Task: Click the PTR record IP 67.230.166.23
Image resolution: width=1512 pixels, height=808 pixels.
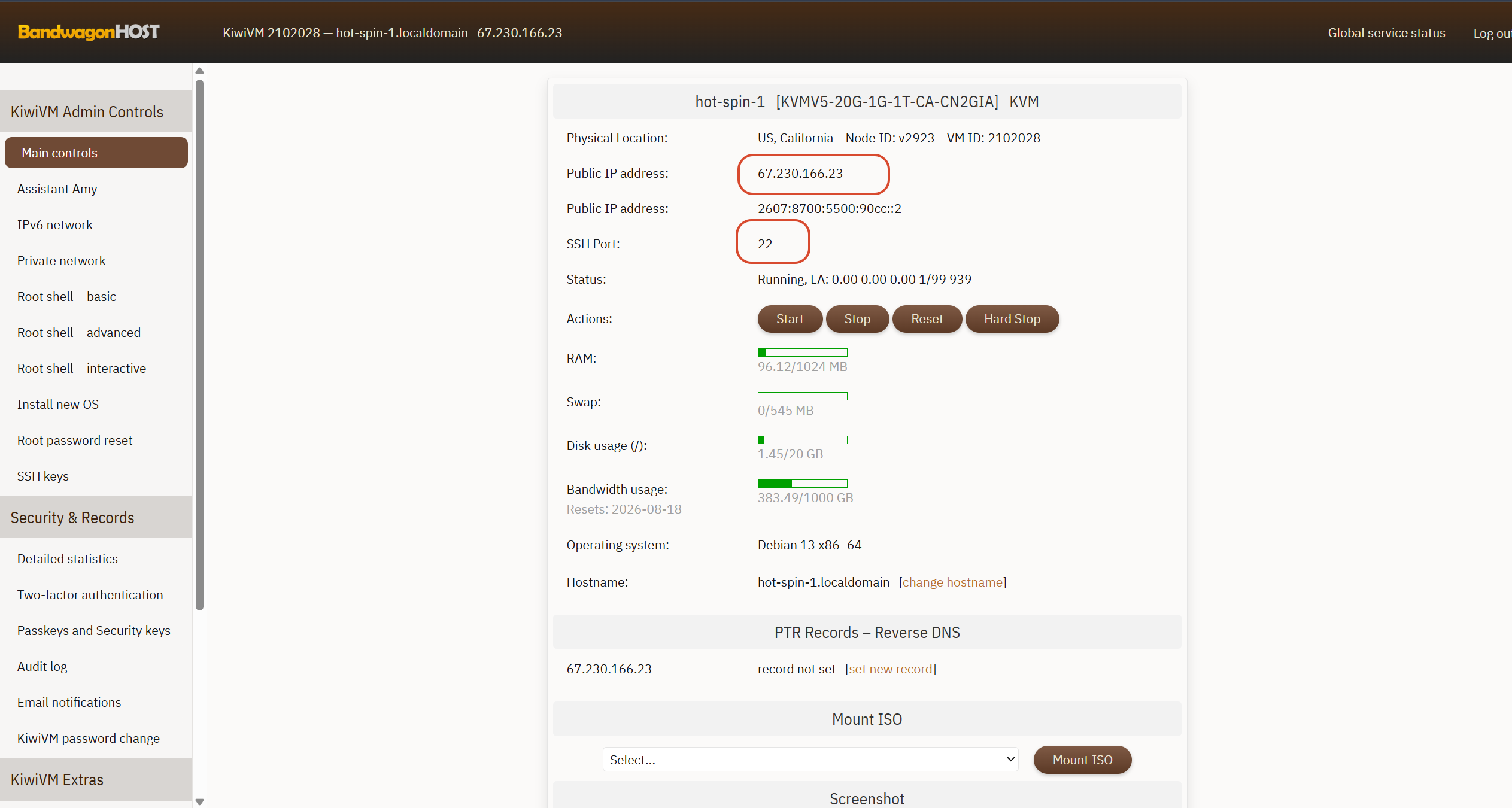Action: [x=609, y=669]
